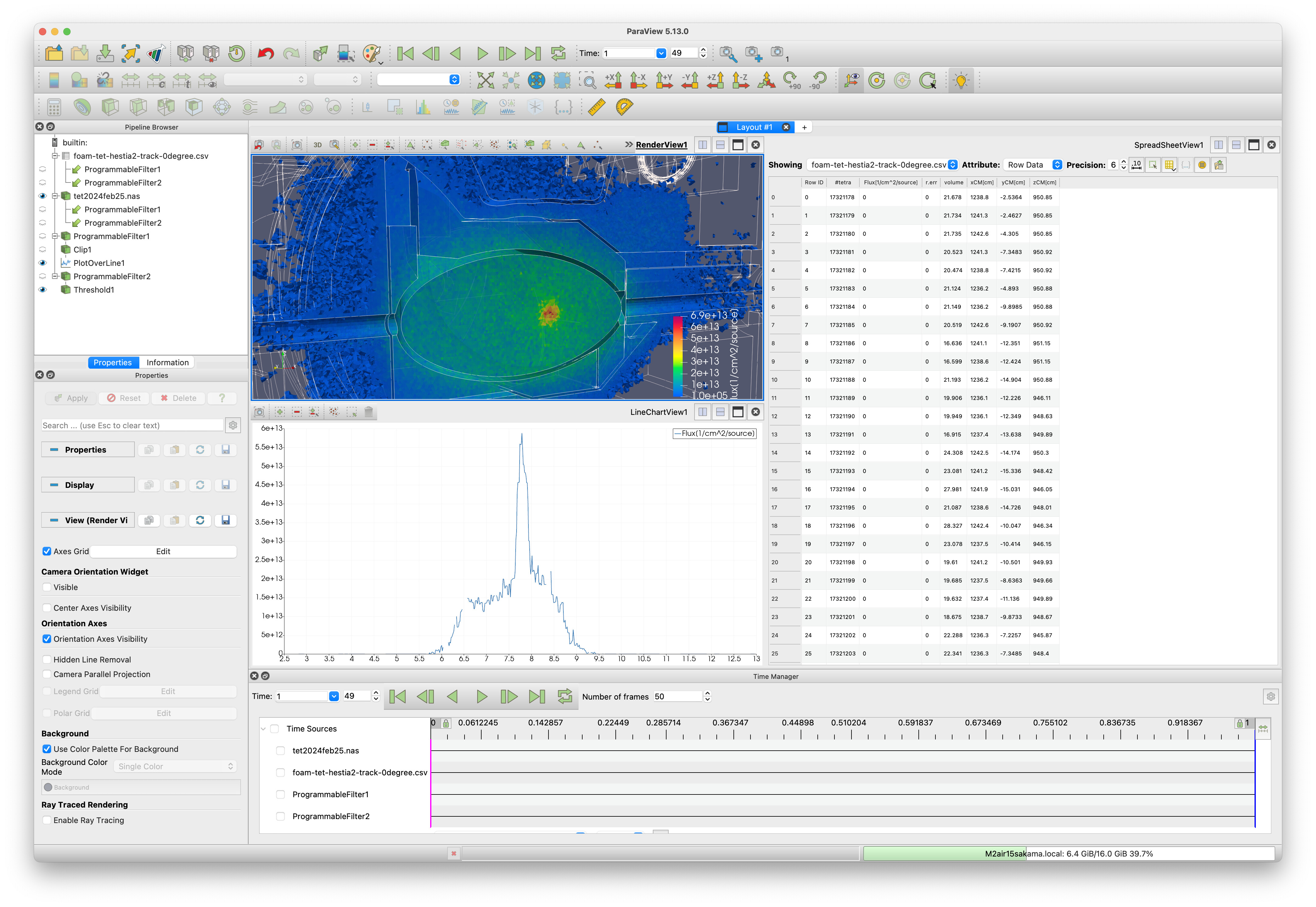
Task: Toggle the 3D interaction mode button
Action: tap(318, 145)
